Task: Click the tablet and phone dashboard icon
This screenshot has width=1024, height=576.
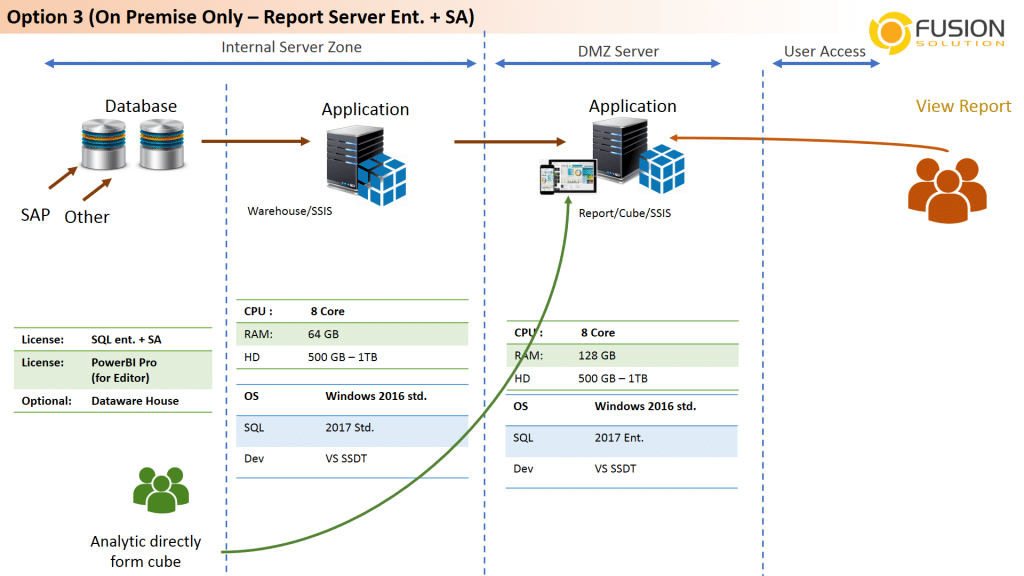Action: [x=568, y=176]
